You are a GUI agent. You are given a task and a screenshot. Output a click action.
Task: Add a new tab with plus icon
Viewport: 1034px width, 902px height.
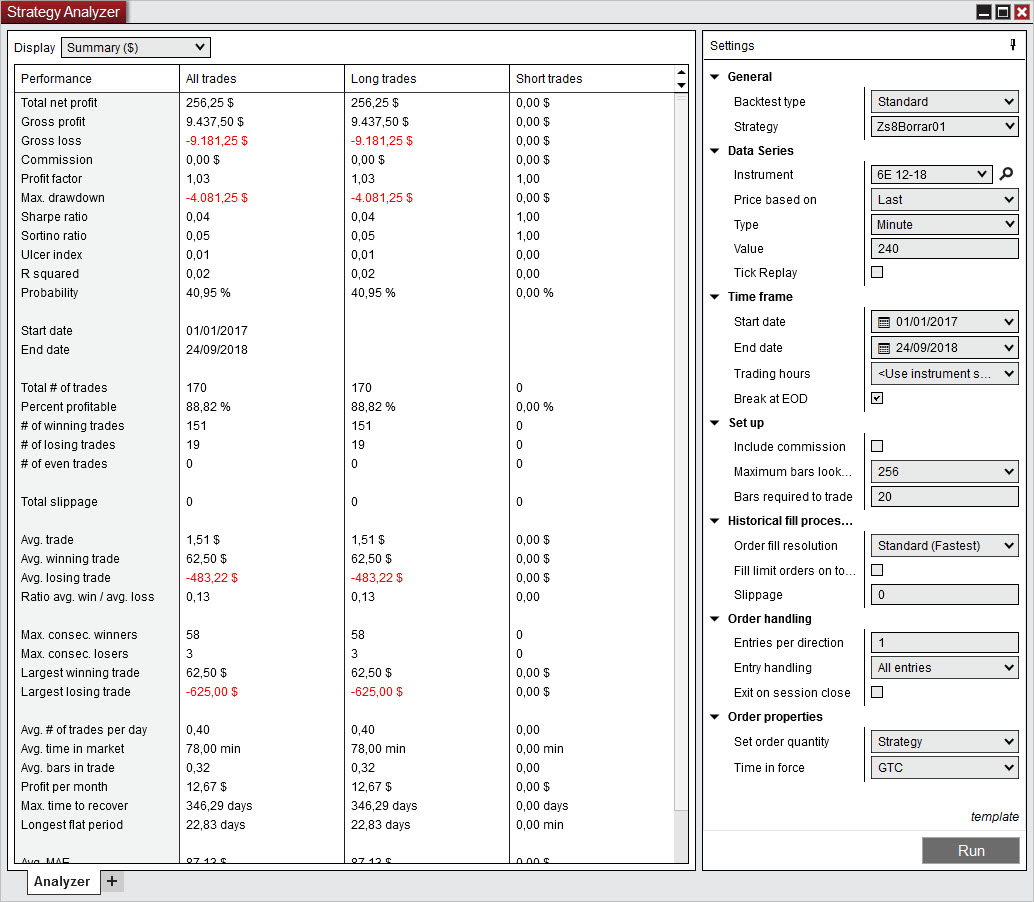[x=112, y=881]
